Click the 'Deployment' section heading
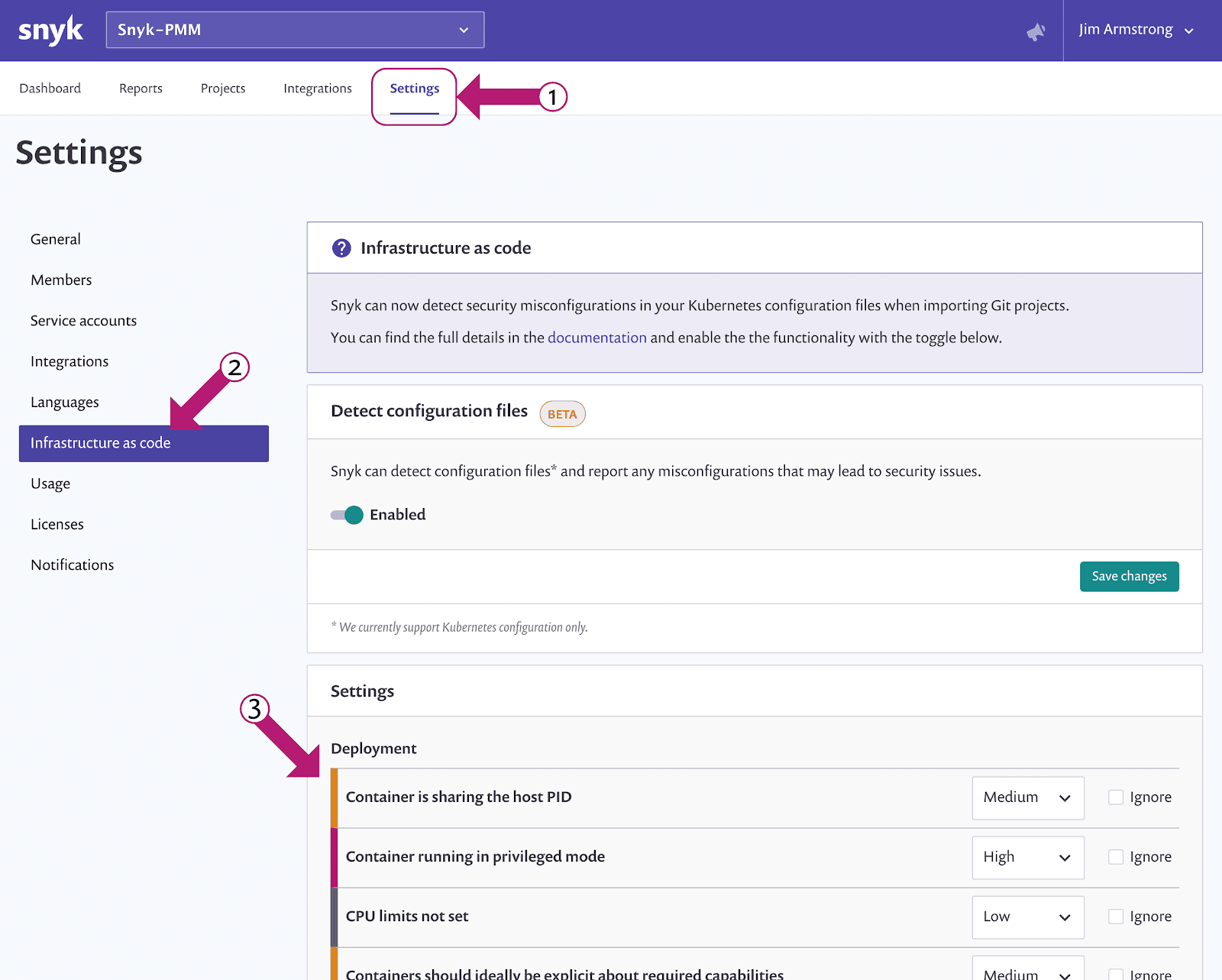 point(373,749)
